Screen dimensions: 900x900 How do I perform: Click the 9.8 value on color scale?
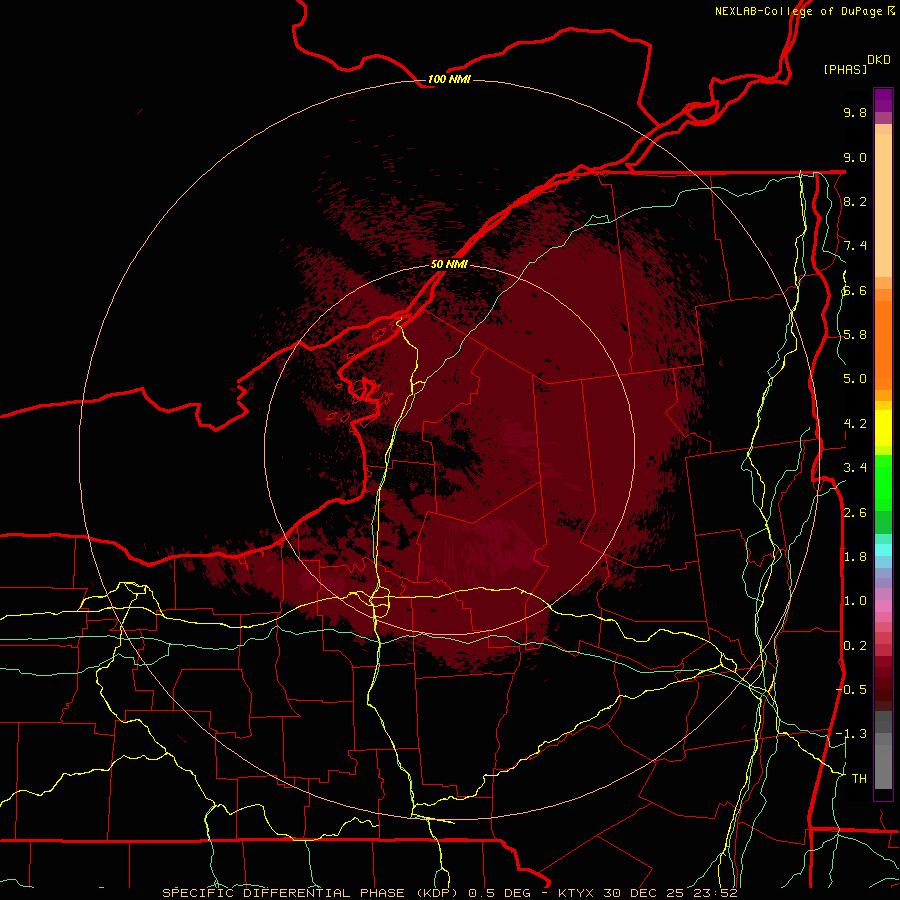click(x=855, y=112)
